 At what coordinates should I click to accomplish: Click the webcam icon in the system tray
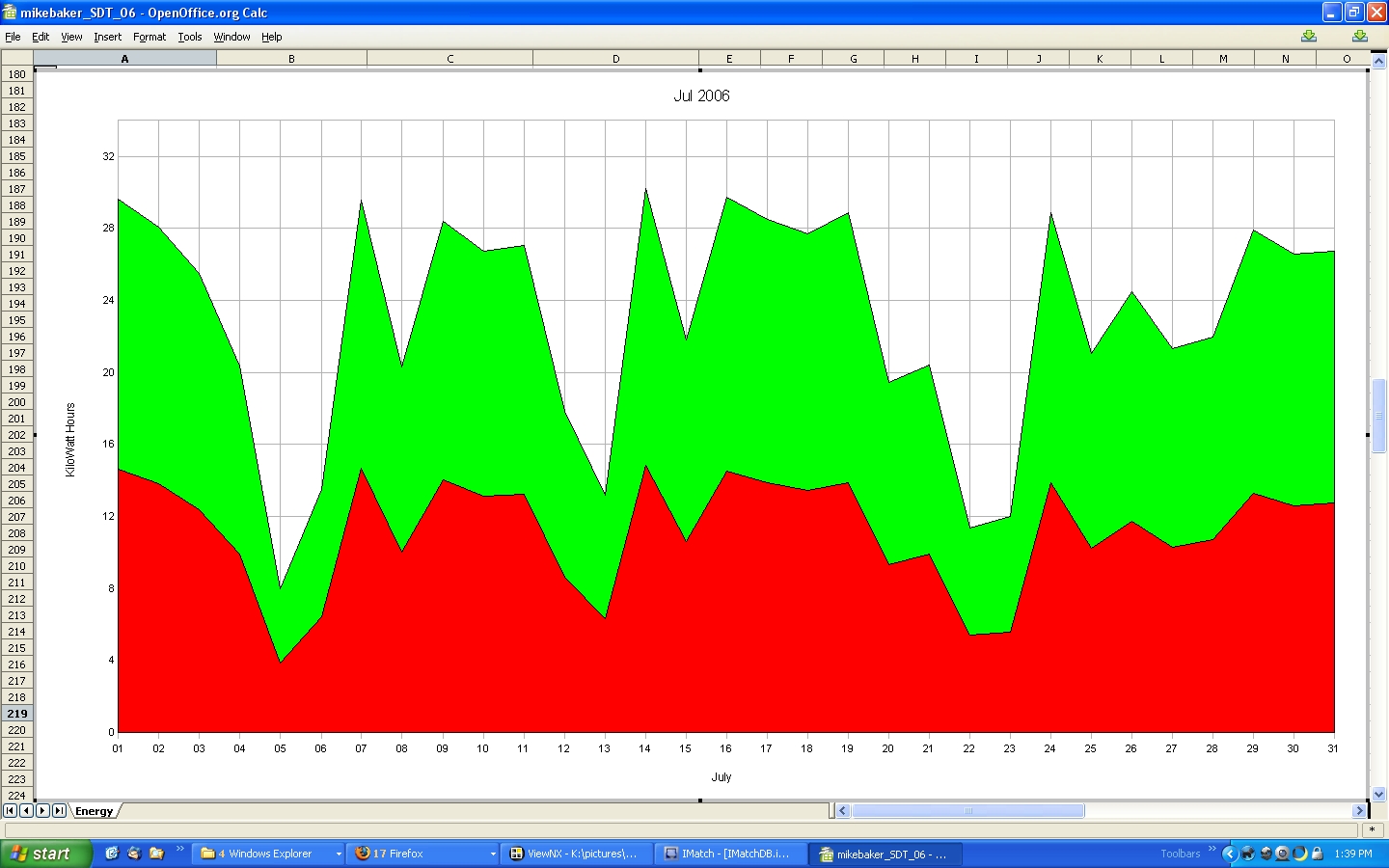[1282, 854]
